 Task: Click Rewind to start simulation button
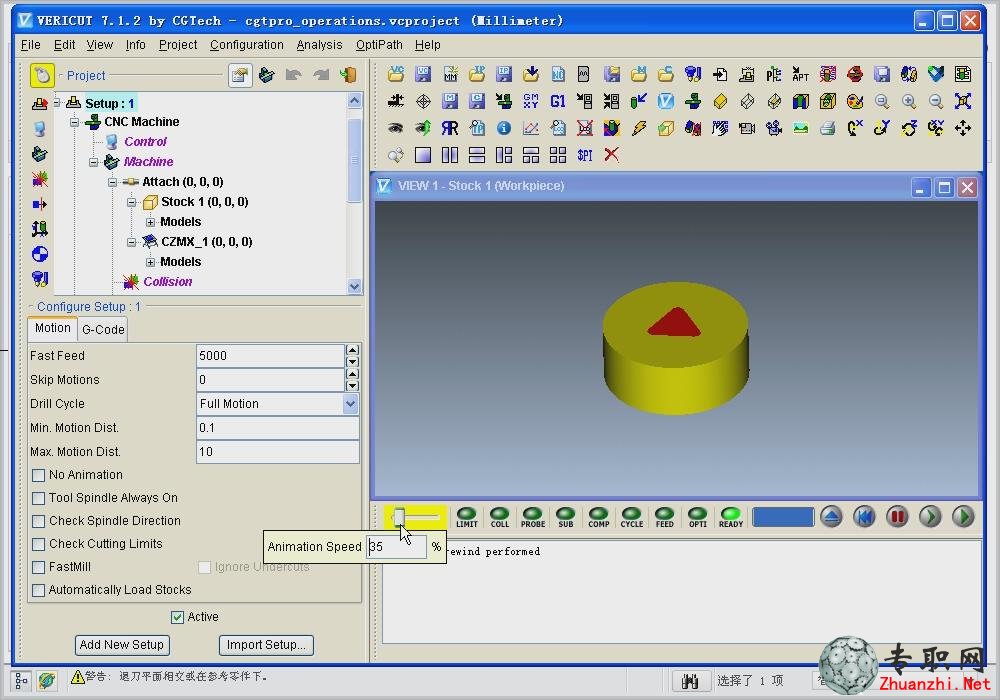tap(864, 516)
